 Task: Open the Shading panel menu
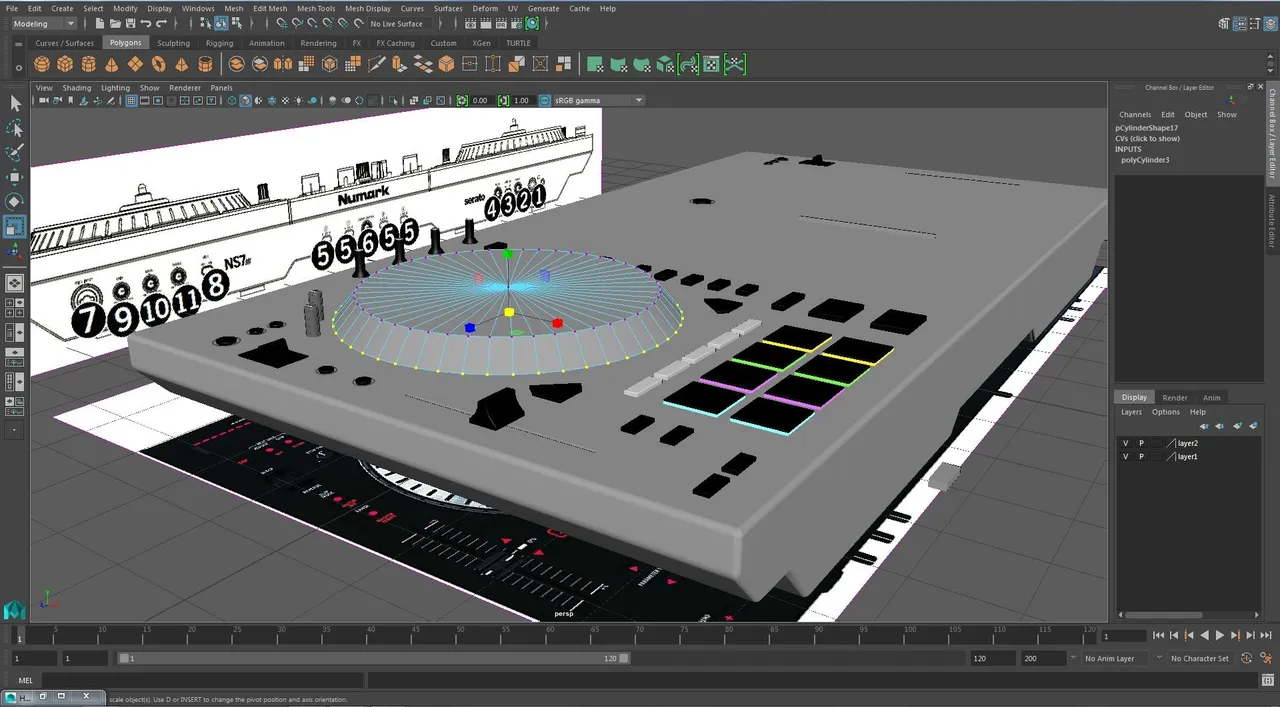(x=77, y=88)
